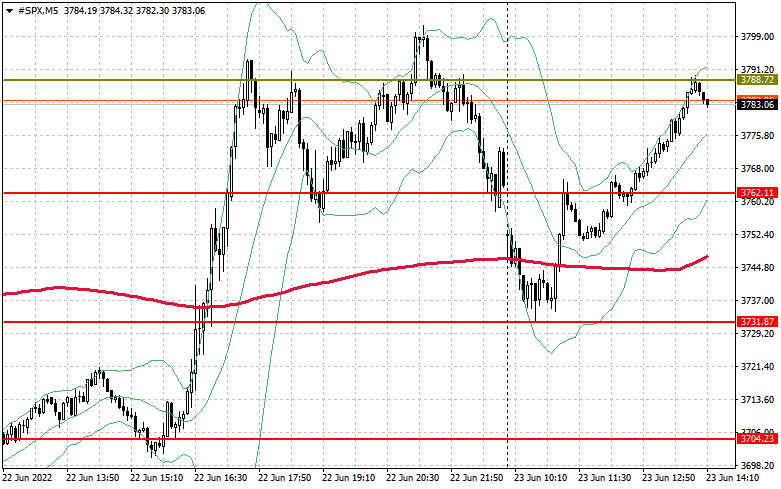Click the 3799.00 price scale value
Screen dimensions: 781x489
(x=758, y=37)
